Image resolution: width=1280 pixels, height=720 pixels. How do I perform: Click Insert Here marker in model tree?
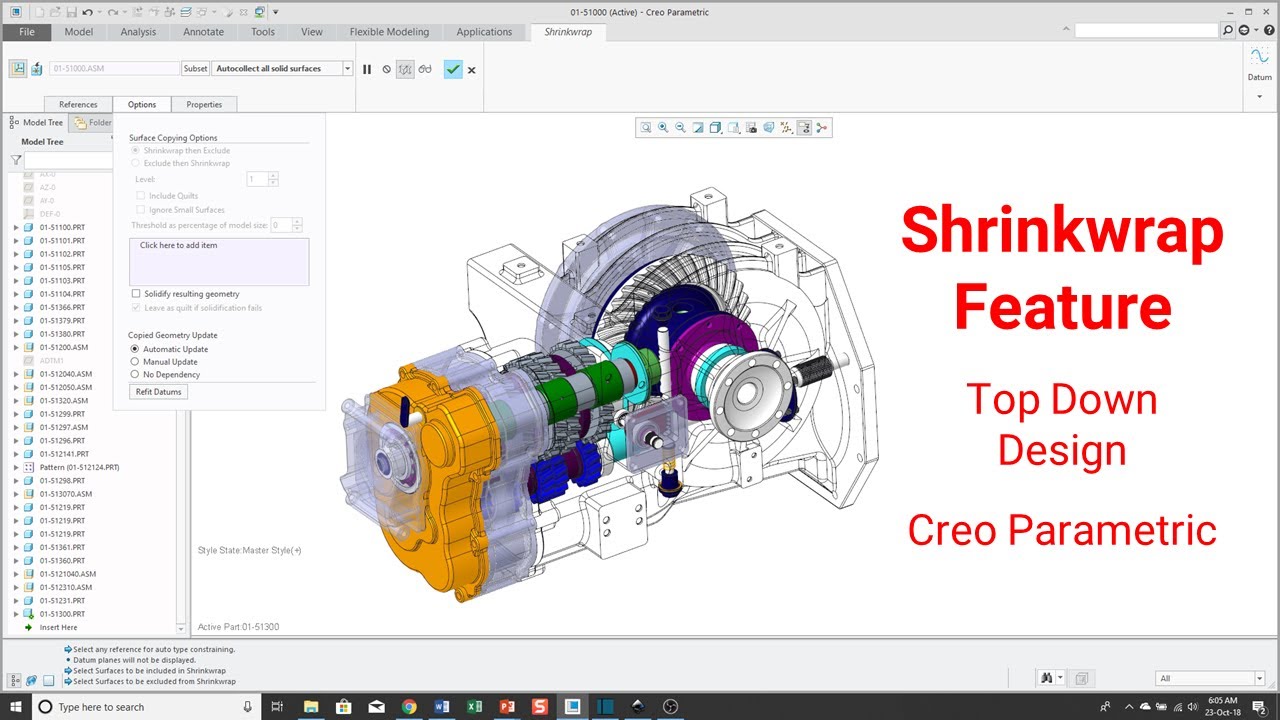(x=58, y=628)
